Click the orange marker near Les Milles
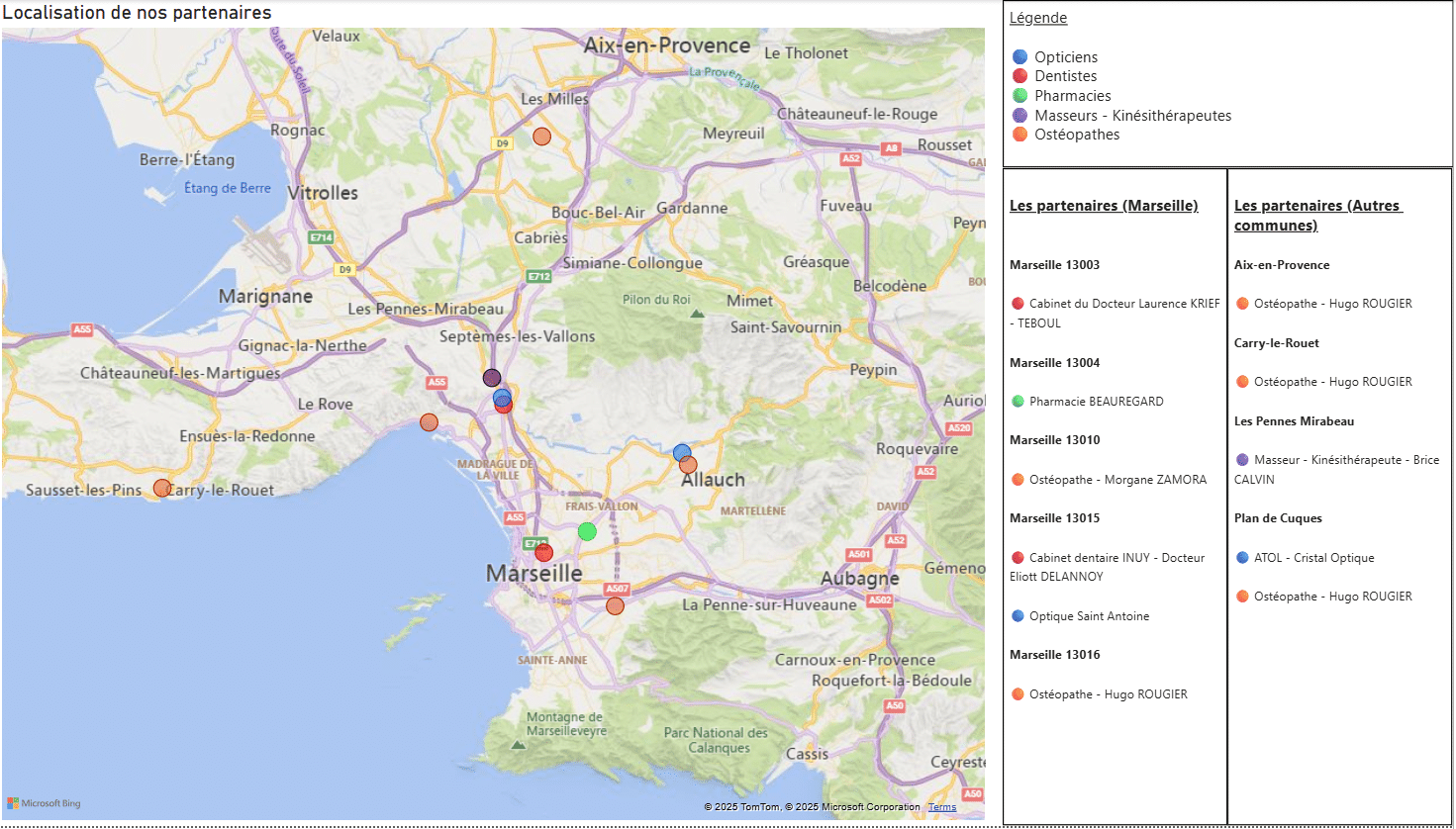 pyautogui.click(x=541, y=137)
